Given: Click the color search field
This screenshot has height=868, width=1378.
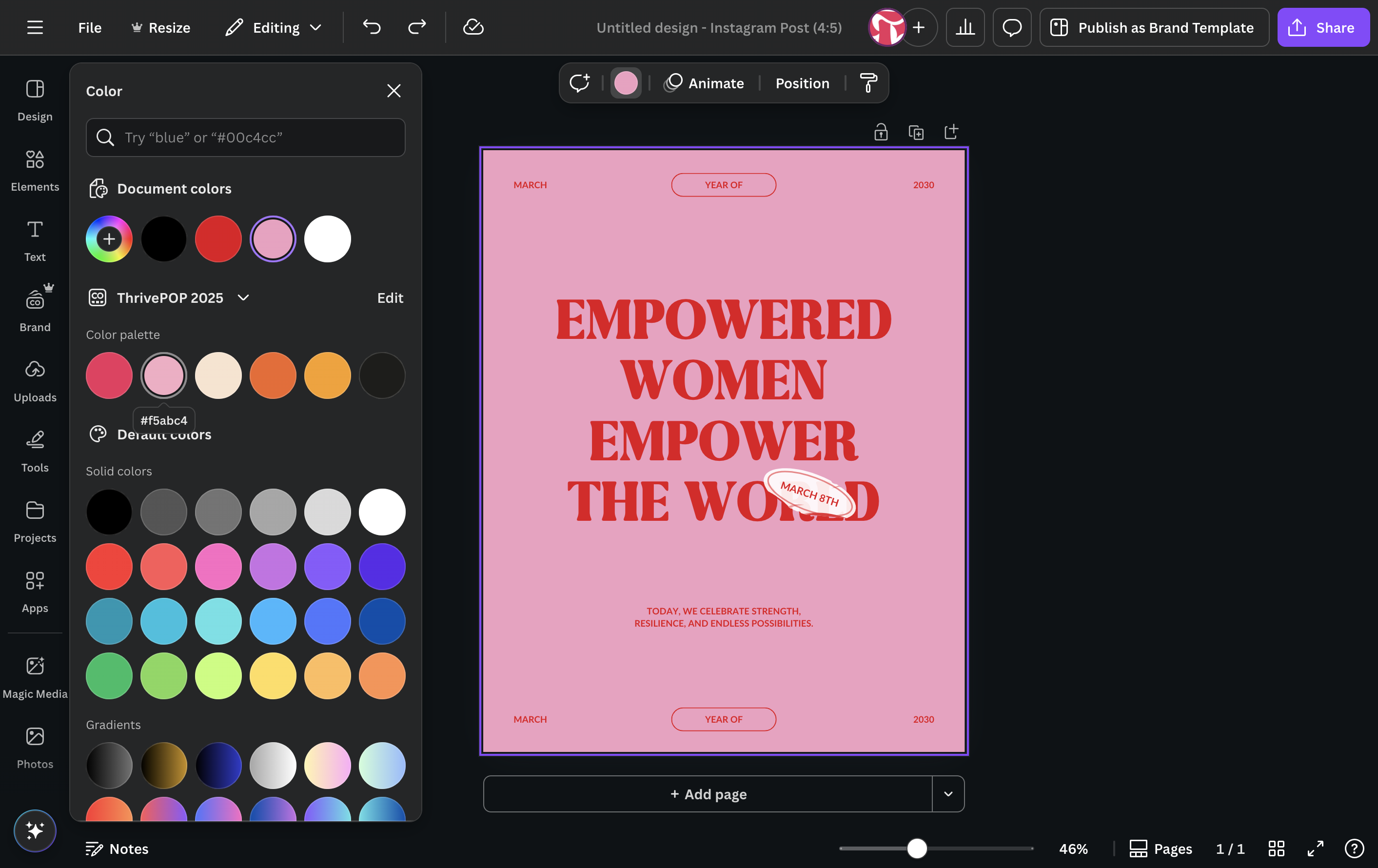Looking at the screenshot, I should pos(245,138).
